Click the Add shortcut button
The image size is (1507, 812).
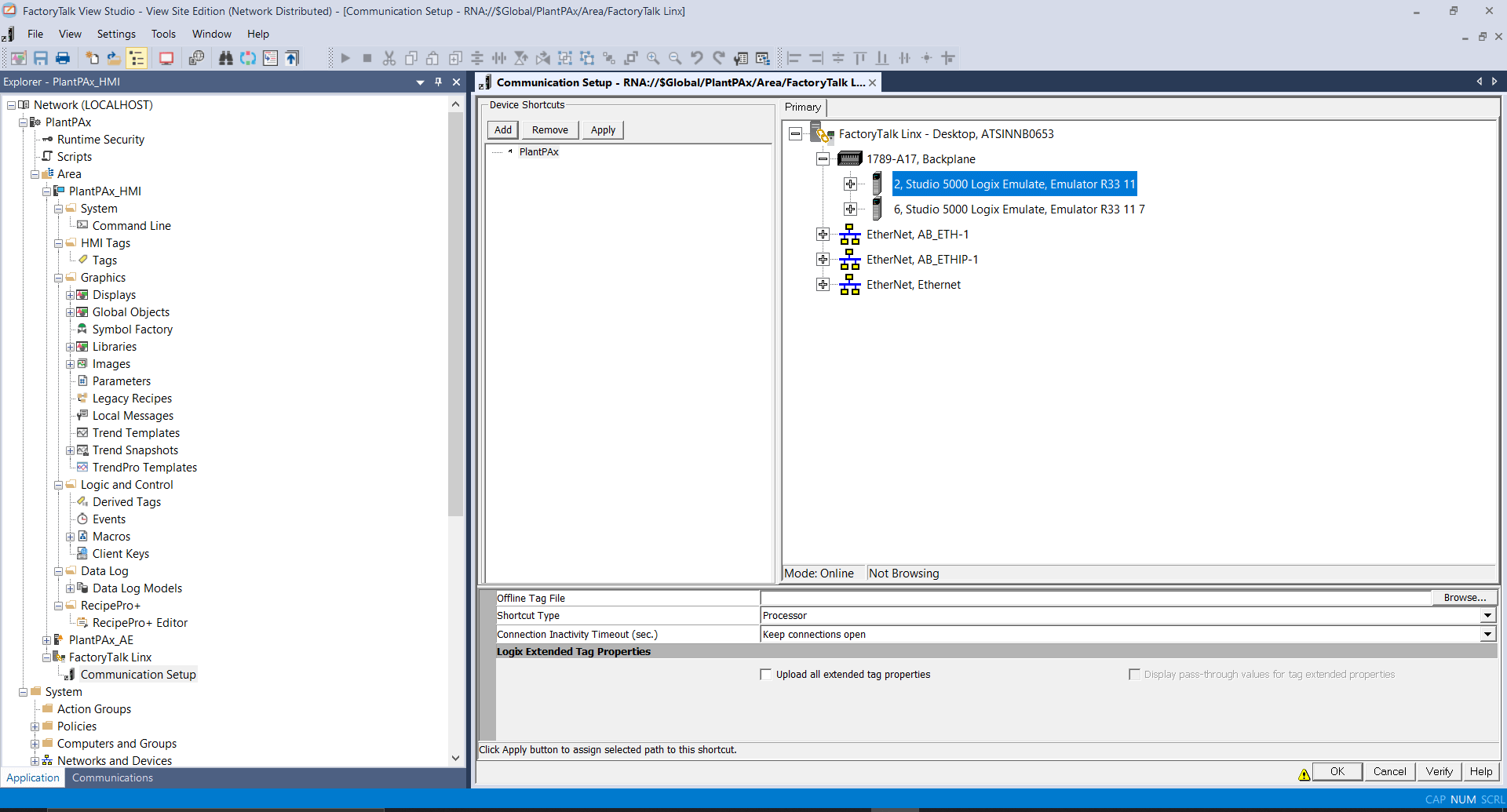pyautogui.click(x=503, y=130)
